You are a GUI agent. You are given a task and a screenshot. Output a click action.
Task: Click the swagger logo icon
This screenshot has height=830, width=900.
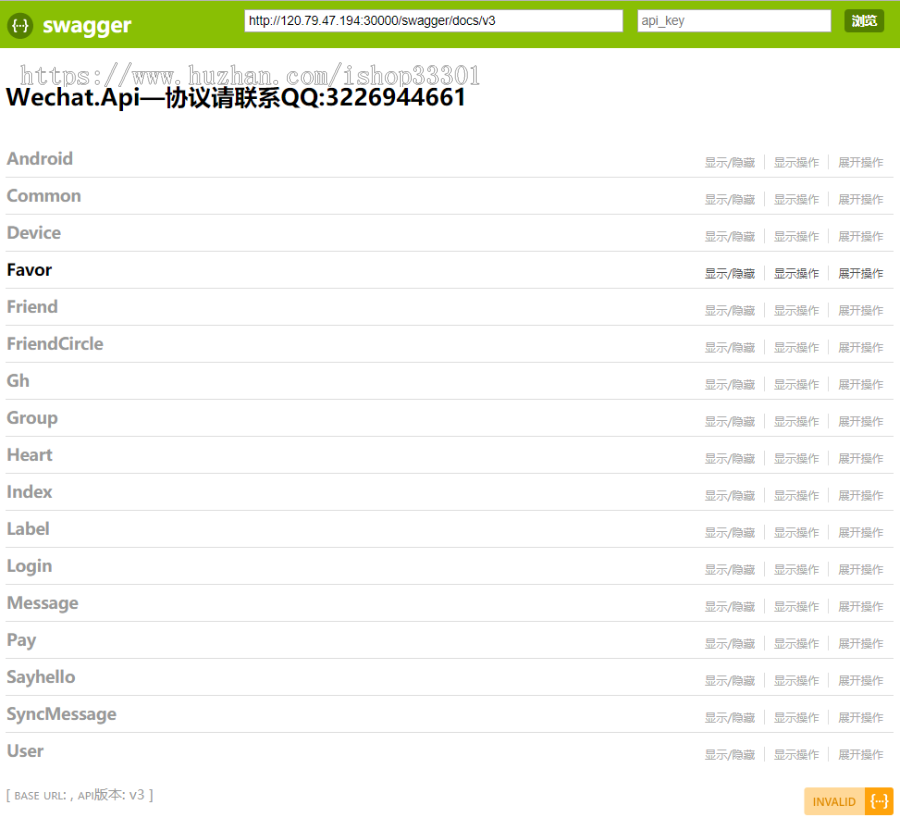[20, 25]
